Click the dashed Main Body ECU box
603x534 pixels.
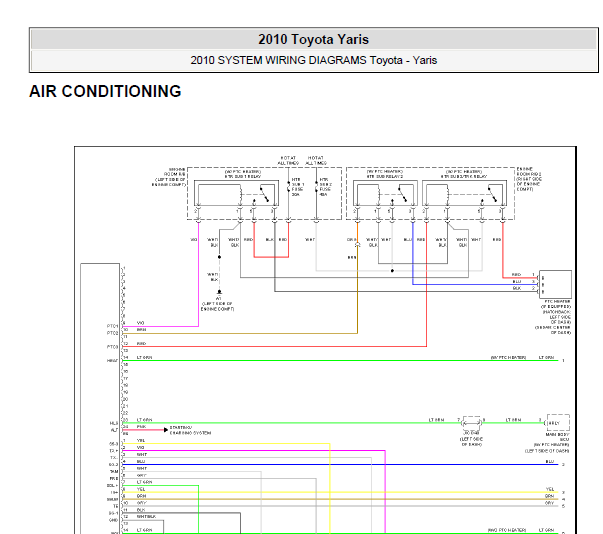[x=558, y=423]
